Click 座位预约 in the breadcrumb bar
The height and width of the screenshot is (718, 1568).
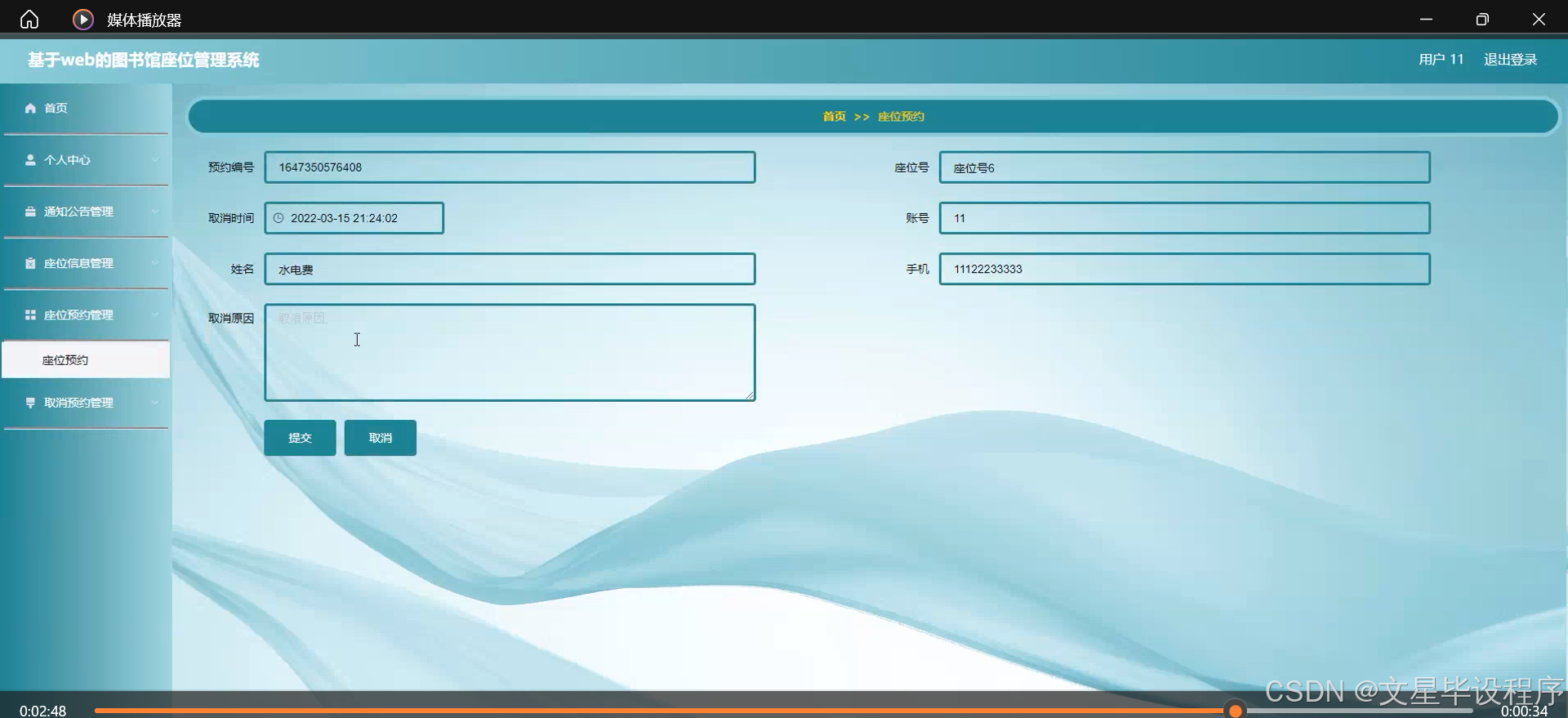(901, 117)
